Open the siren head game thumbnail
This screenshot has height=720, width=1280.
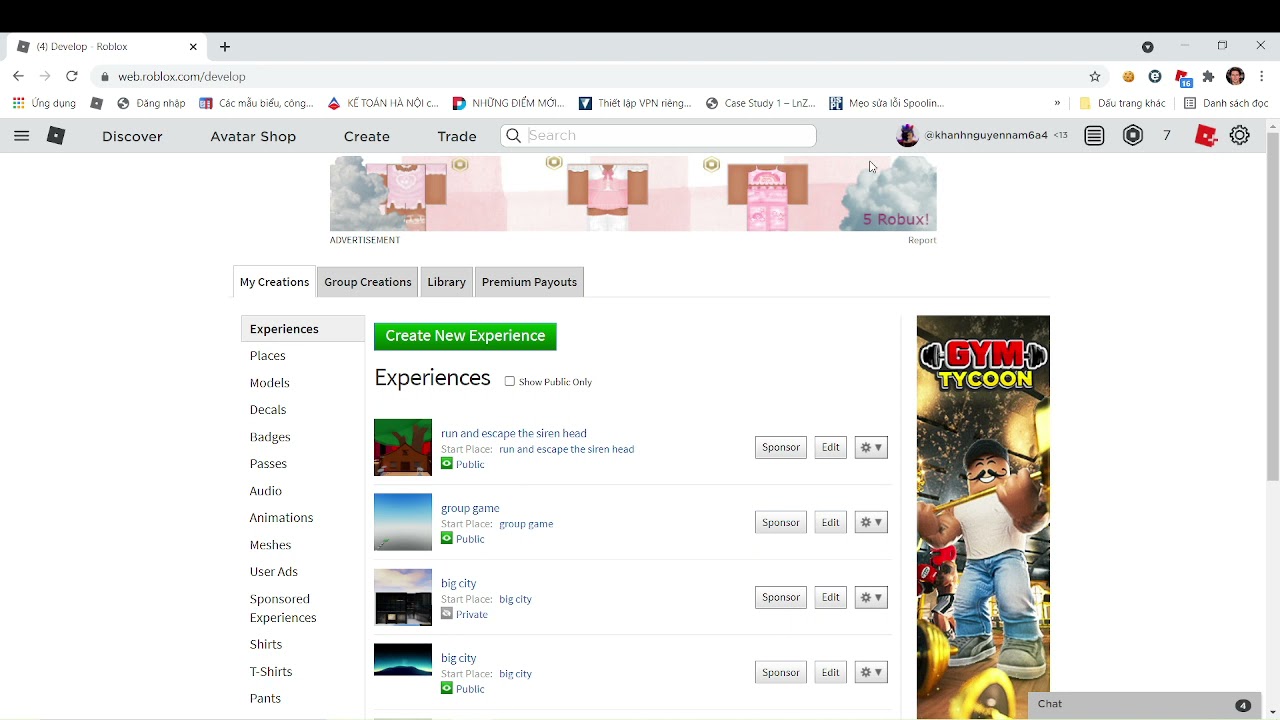point(403,447)
